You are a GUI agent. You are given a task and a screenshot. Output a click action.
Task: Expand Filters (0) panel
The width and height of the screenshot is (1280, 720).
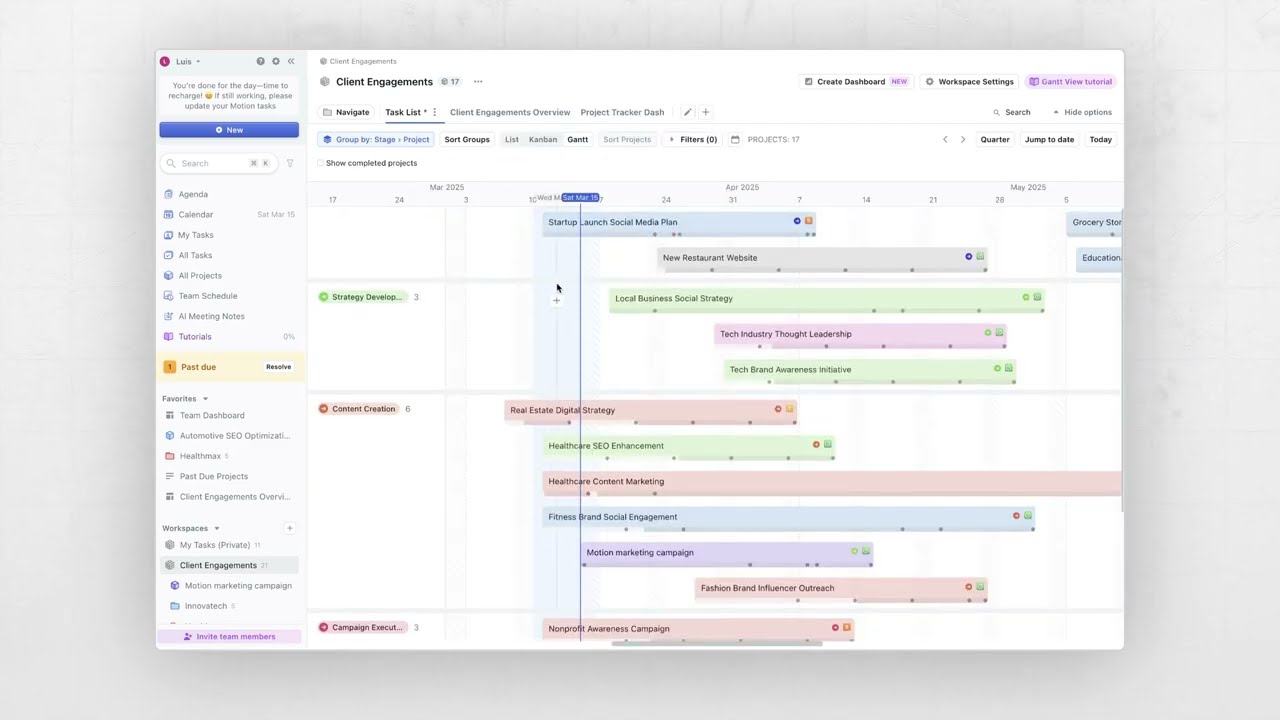click(693, 139)
